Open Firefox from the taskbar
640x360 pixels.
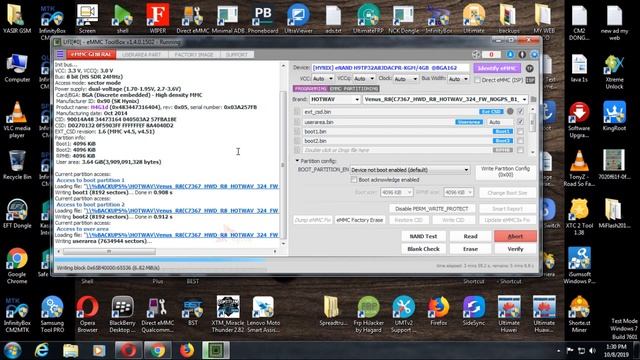[x=187, y=351]
